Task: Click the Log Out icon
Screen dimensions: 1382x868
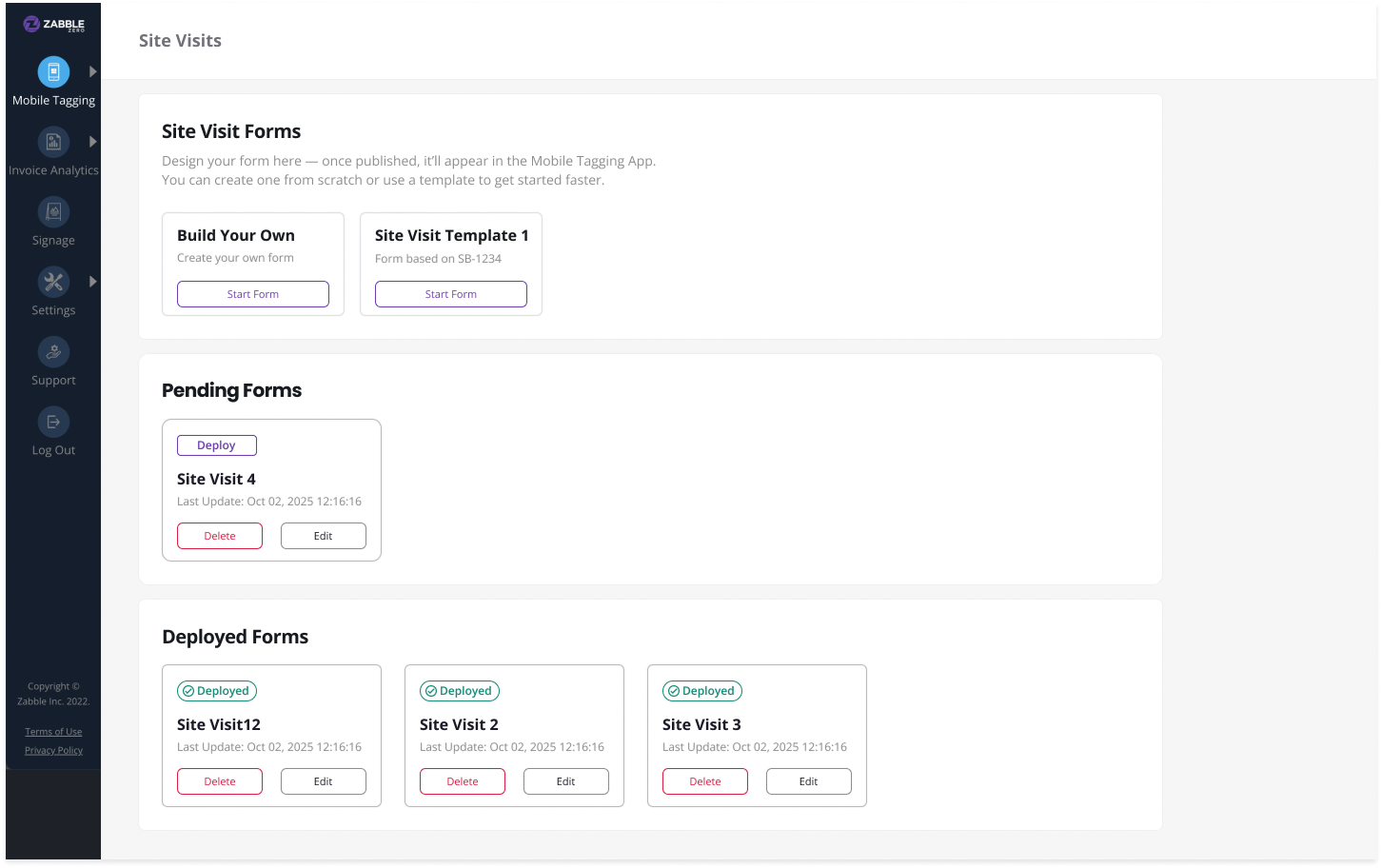Action: point(53,422)
